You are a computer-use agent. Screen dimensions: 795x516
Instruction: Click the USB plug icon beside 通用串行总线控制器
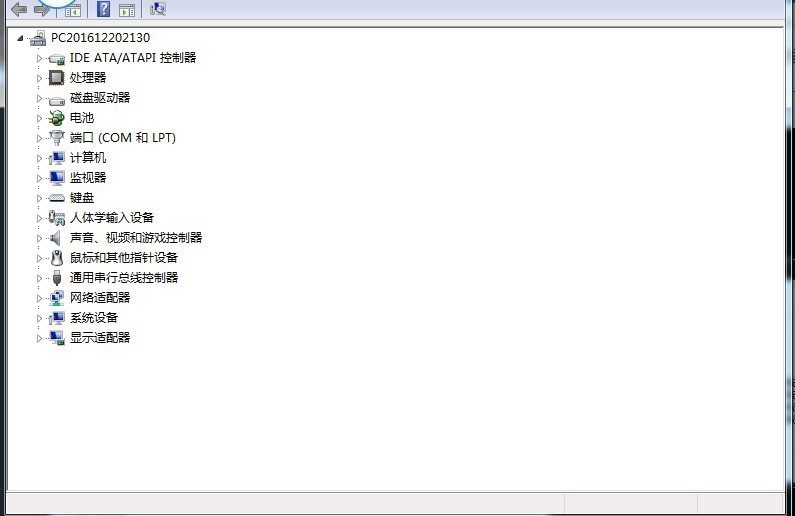tap(57, 278)
